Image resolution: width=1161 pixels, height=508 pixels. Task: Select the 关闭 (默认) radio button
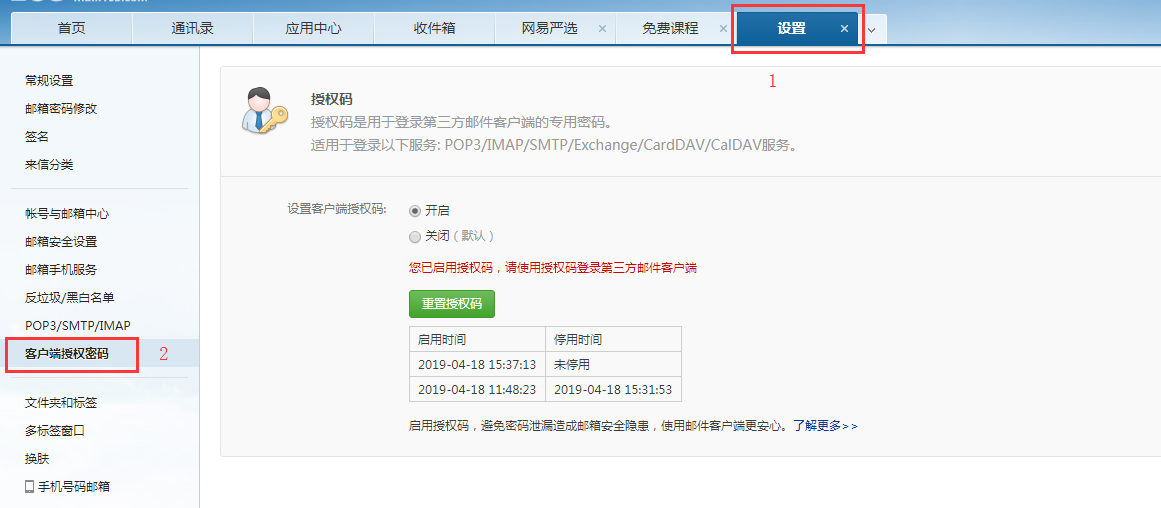pyautogui.click(x=415, y=237)
